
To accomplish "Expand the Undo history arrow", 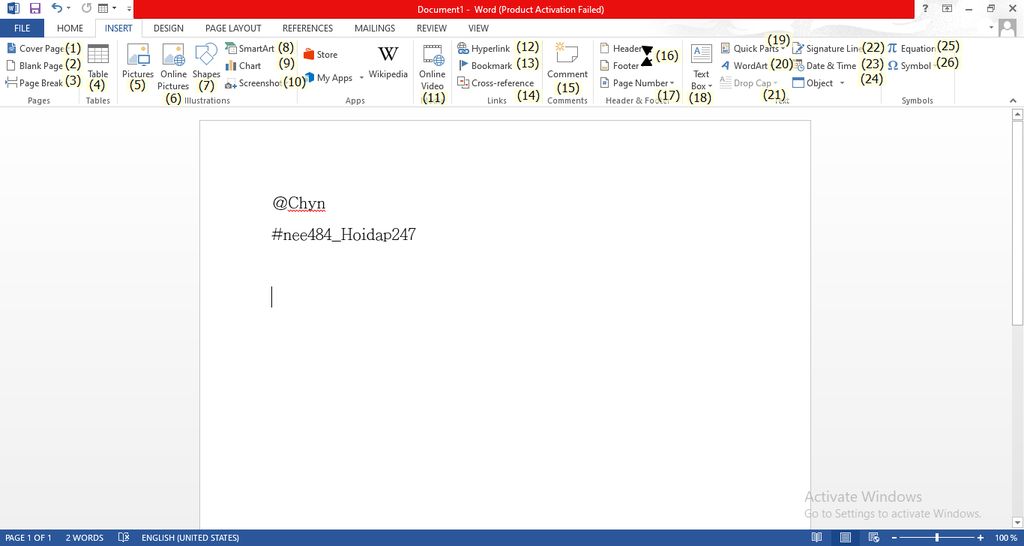I will tap(69, 8).
